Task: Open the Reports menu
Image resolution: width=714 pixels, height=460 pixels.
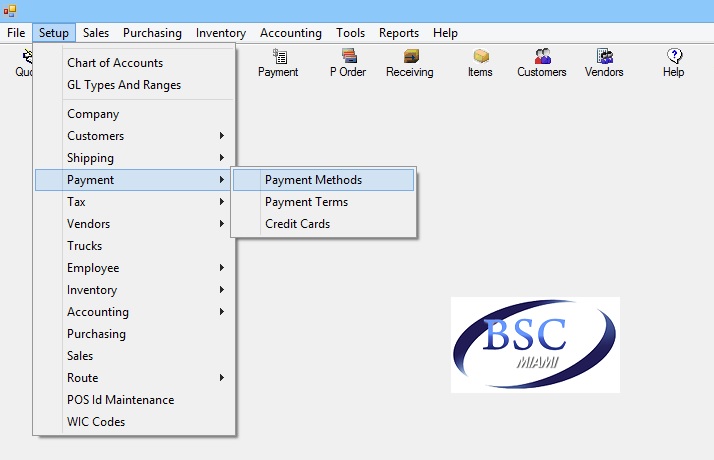Action: coord(398,33)
